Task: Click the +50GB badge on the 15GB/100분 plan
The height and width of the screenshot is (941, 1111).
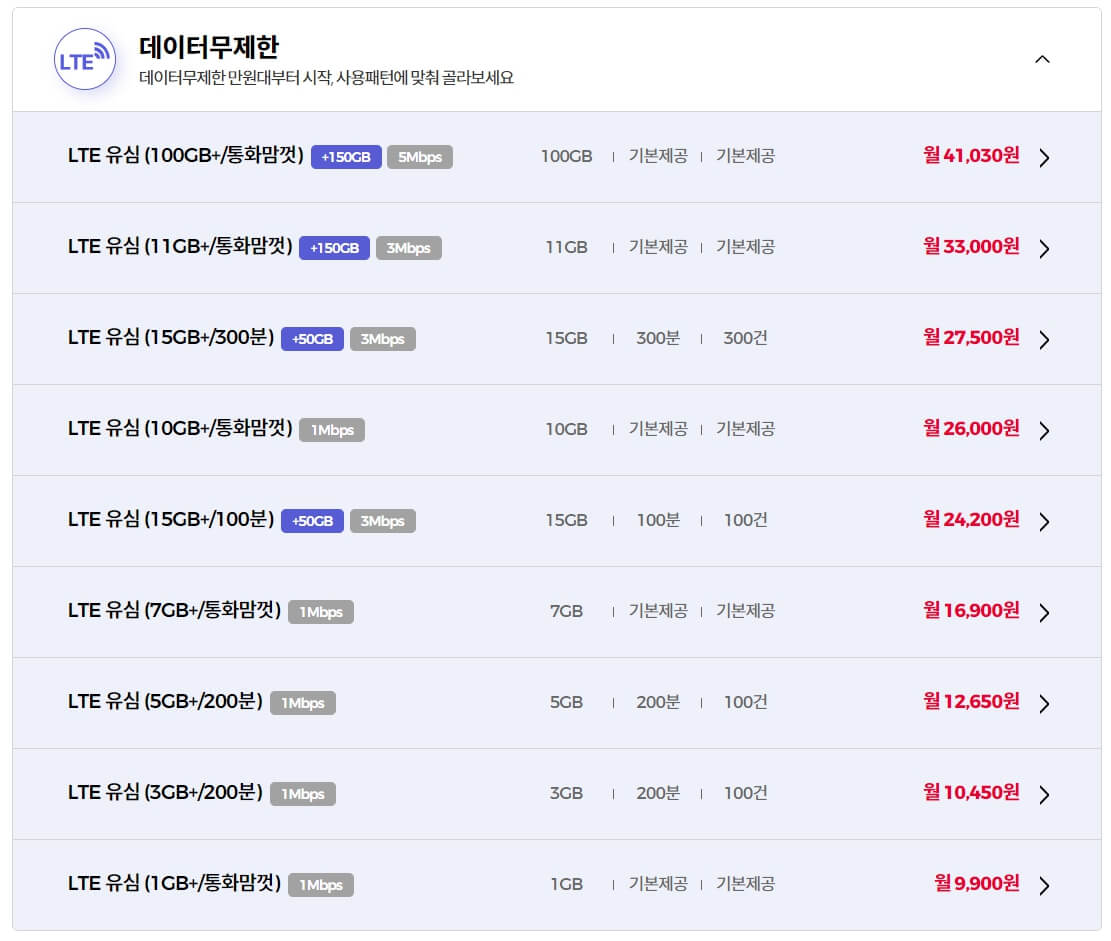Action: [x=311, y=520]
